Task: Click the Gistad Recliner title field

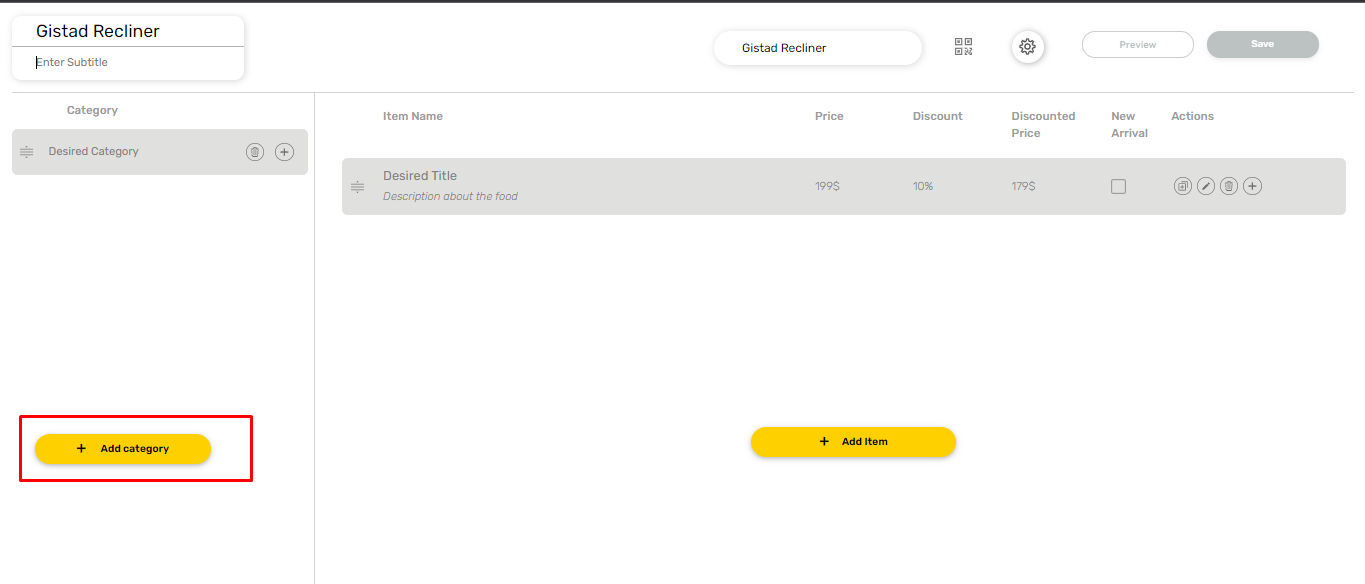Action: click(x=128, y=32)
